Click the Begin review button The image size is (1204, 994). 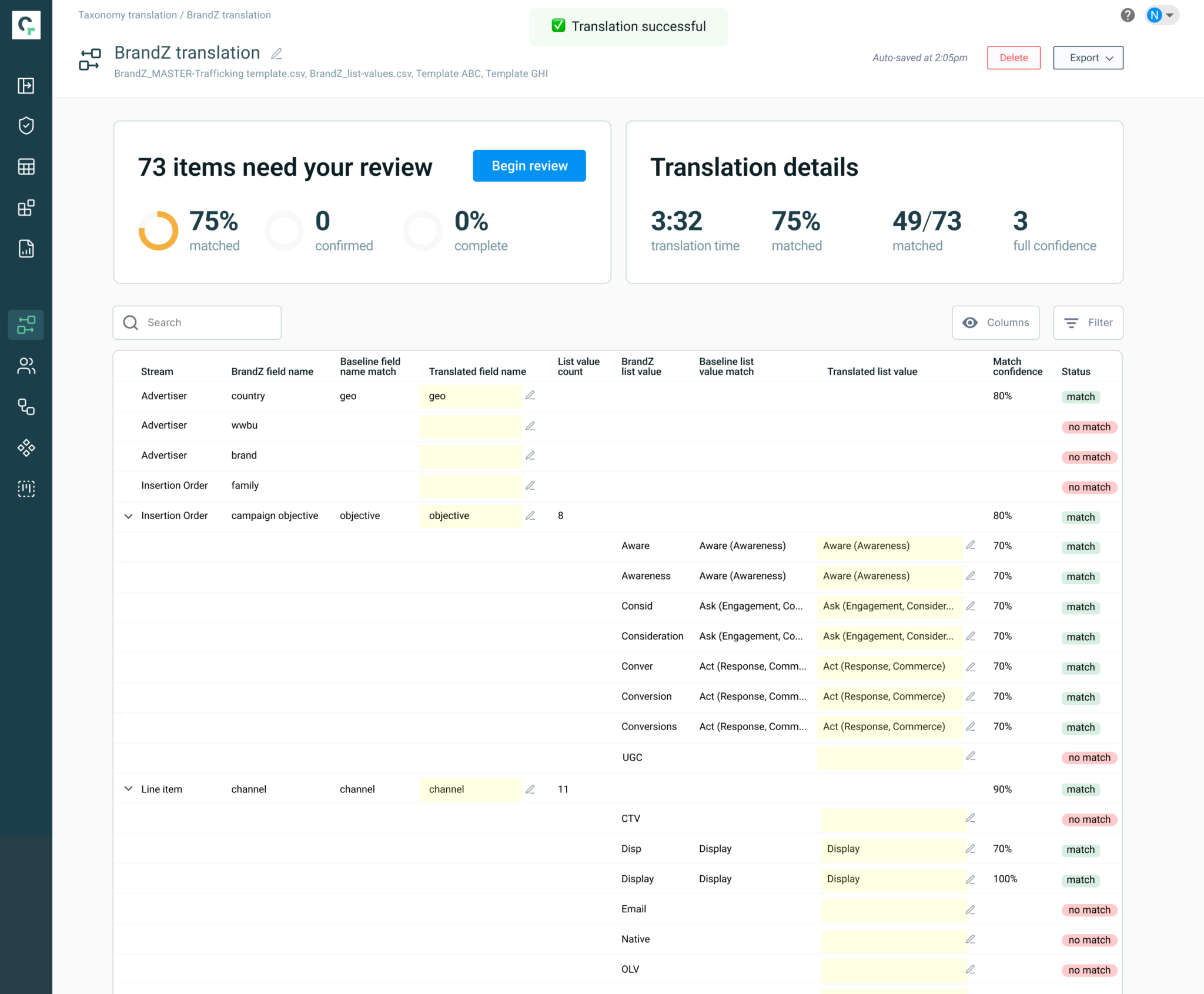tap(529, 165)
